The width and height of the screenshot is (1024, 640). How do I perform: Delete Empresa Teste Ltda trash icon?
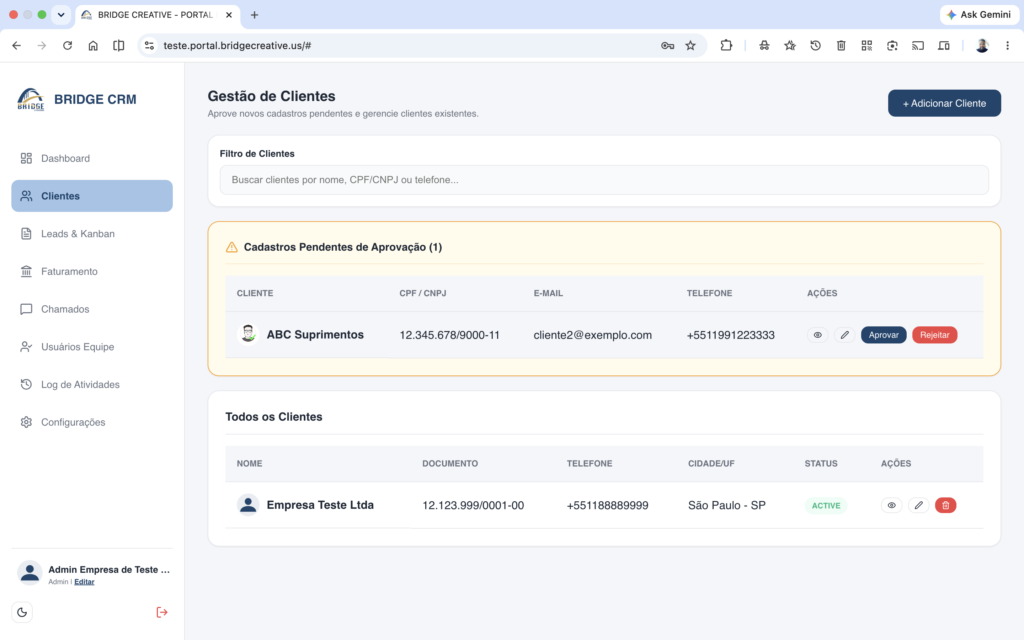946,505
